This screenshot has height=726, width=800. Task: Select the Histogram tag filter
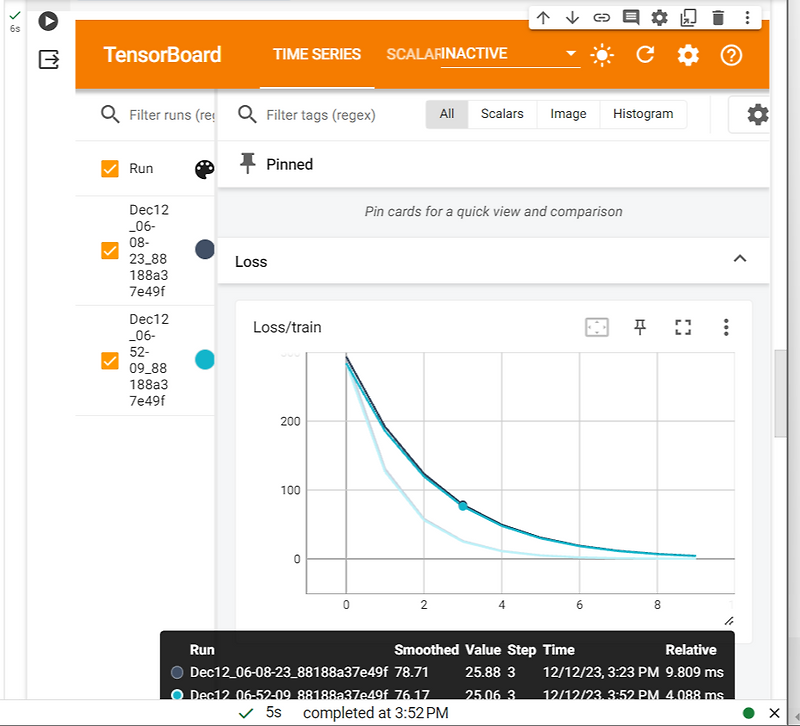[643, 114]
